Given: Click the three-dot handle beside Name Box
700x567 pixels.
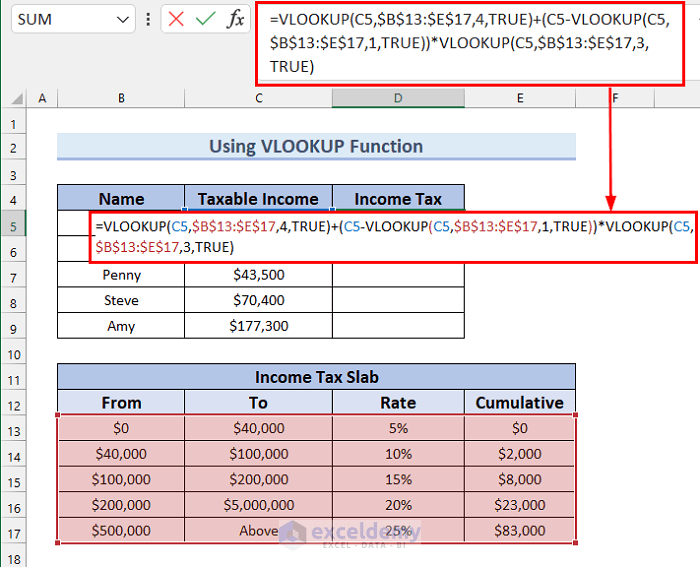Looking at the screenshot, I should coord(148,19).
